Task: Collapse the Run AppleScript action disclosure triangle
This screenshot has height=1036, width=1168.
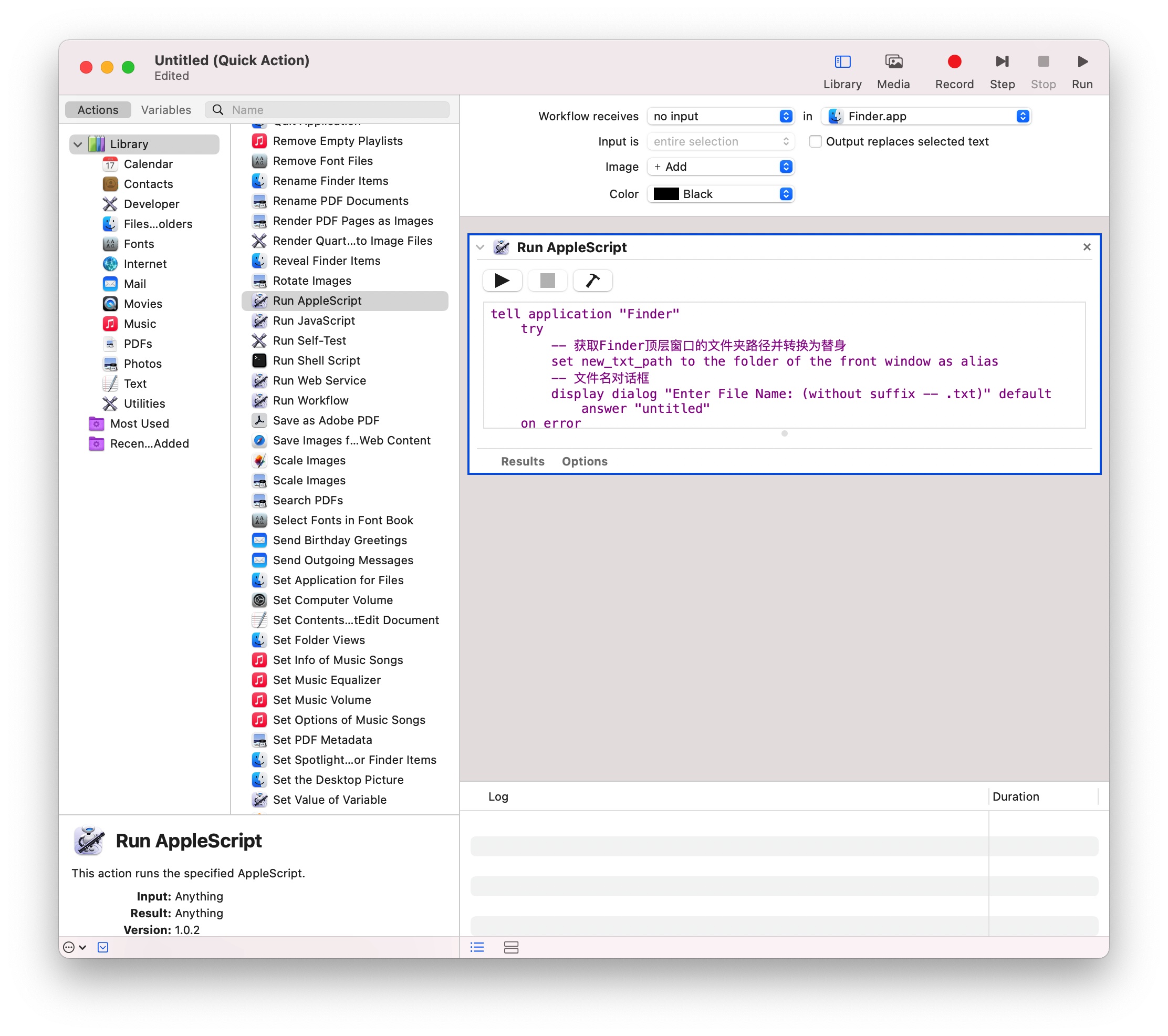Action: 480,247
